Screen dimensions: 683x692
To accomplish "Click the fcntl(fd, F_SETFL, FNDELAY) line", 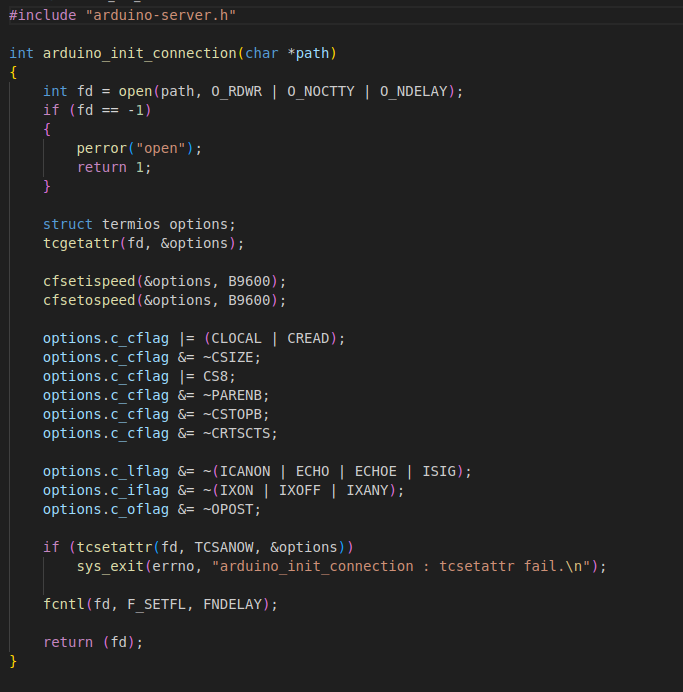I will pos(160,604).
